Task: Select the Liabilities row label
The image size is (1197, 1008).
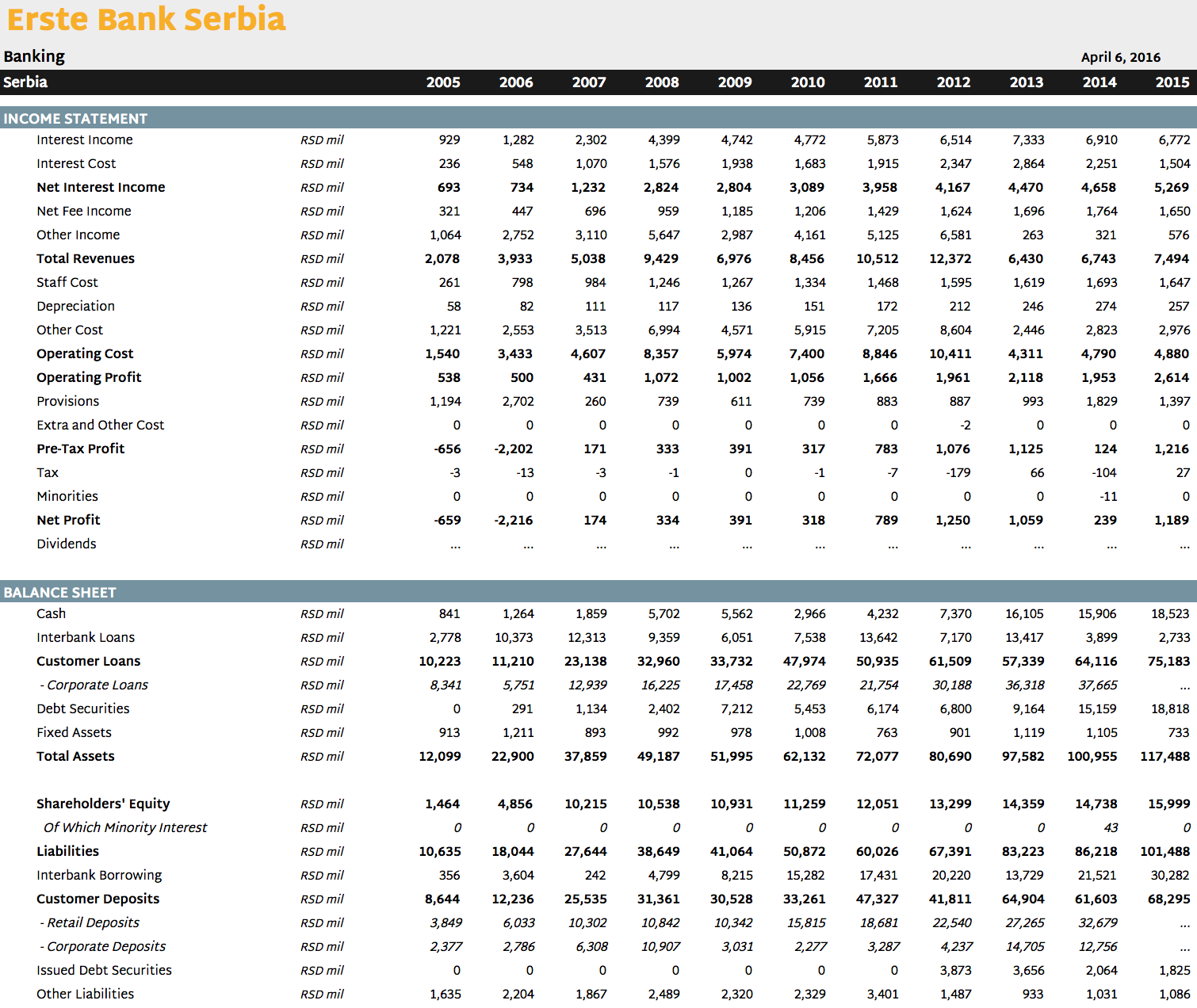Action: [x=68, y=852]
